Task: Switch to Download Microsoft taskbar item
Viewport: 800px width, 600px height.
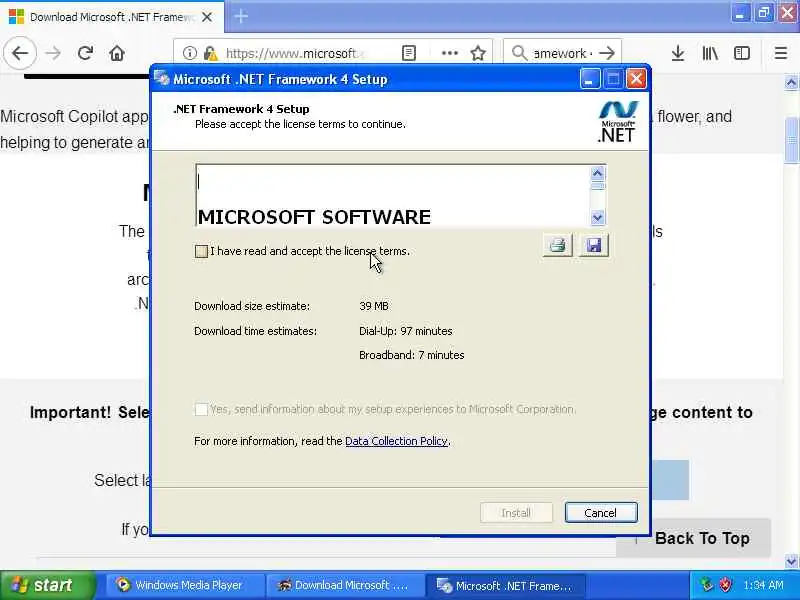Action: tap(345, 585)
